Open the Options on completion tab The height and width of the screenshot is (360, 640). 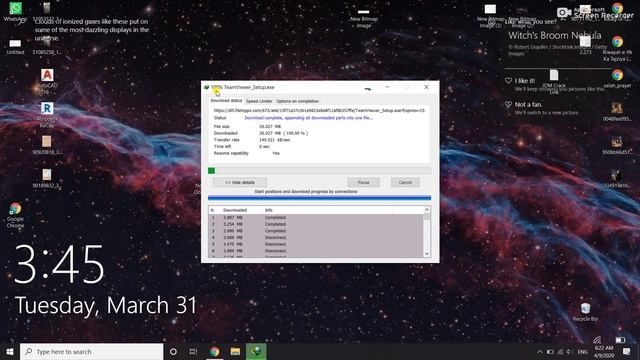[297, 101]
